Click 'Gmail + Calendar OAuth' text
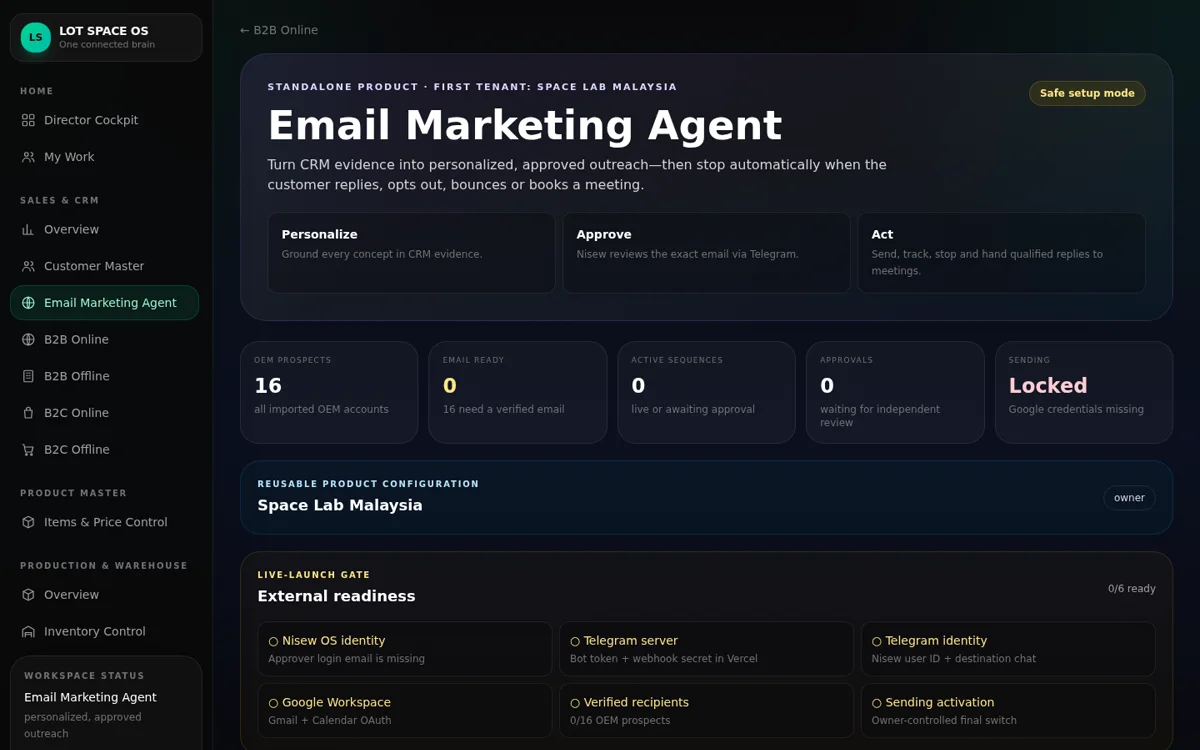1200x750 pixels. [x=330, y=721]
